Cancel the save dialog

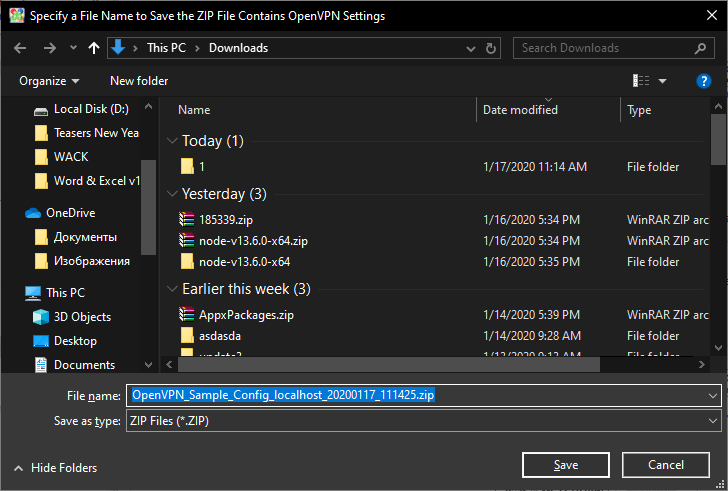(x=666, y=465)
